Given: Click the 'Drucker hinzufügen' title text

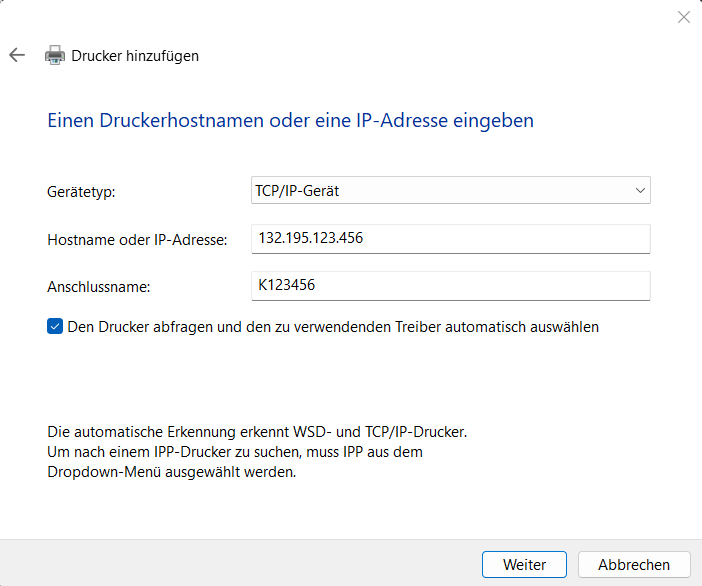Looking at the screenshot, I should pyautogui.click(x=135, y=56).
